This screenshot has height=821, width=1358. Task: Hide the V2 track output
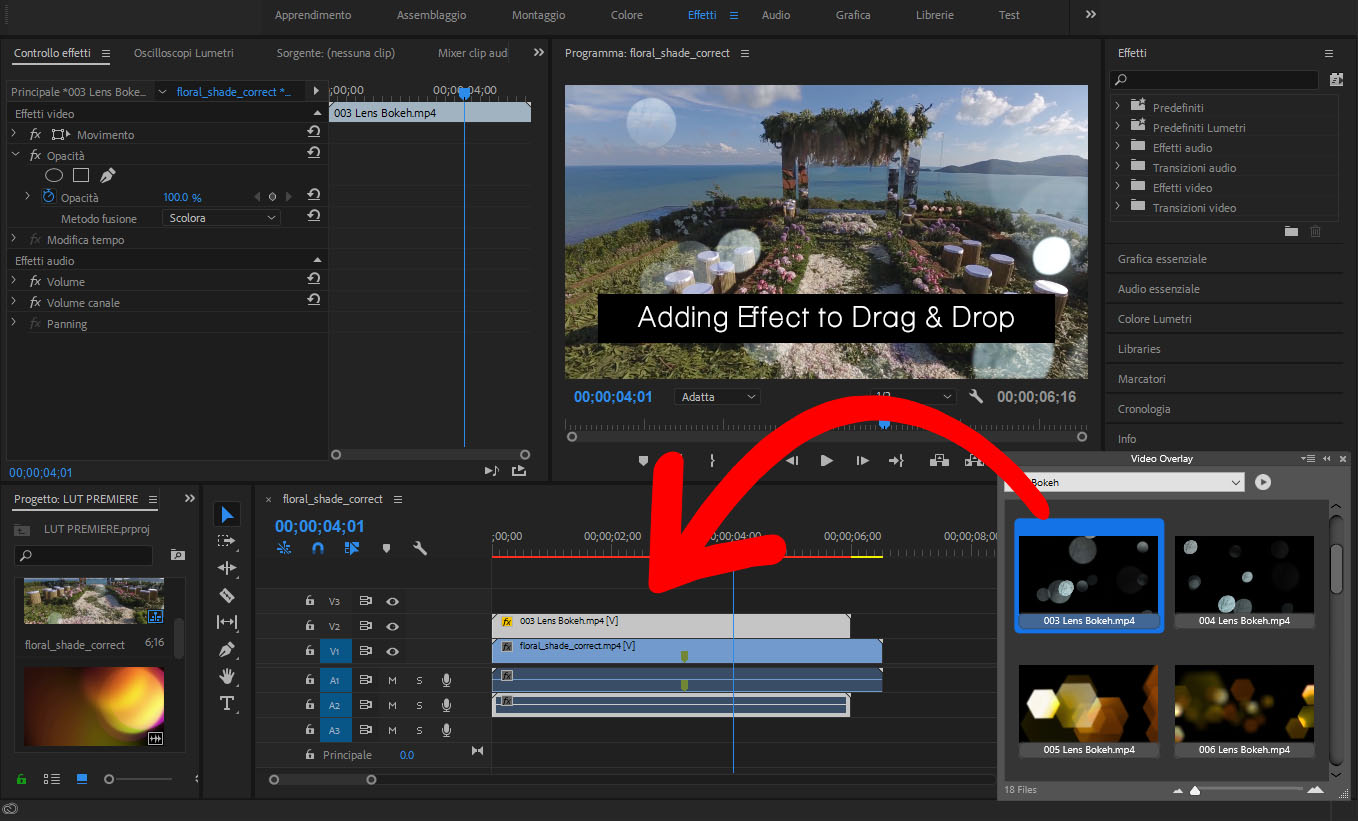[393, 626]
